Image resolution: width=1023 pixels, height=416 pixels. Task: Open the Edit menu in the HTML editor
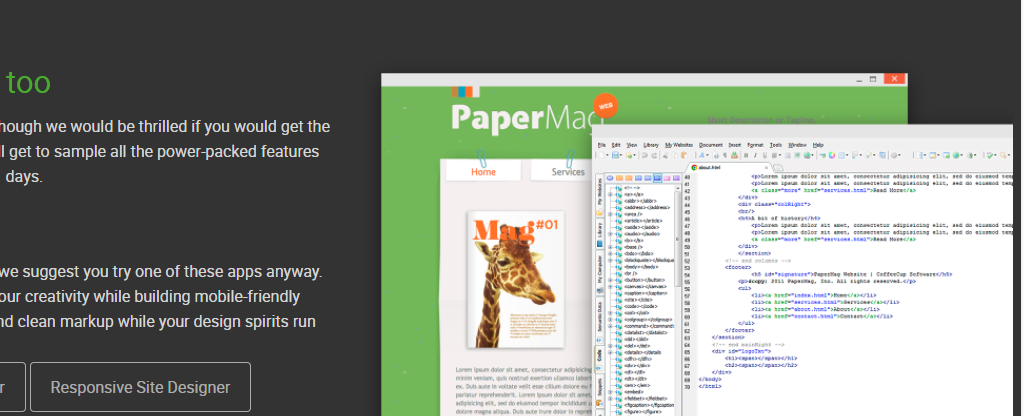616,145
